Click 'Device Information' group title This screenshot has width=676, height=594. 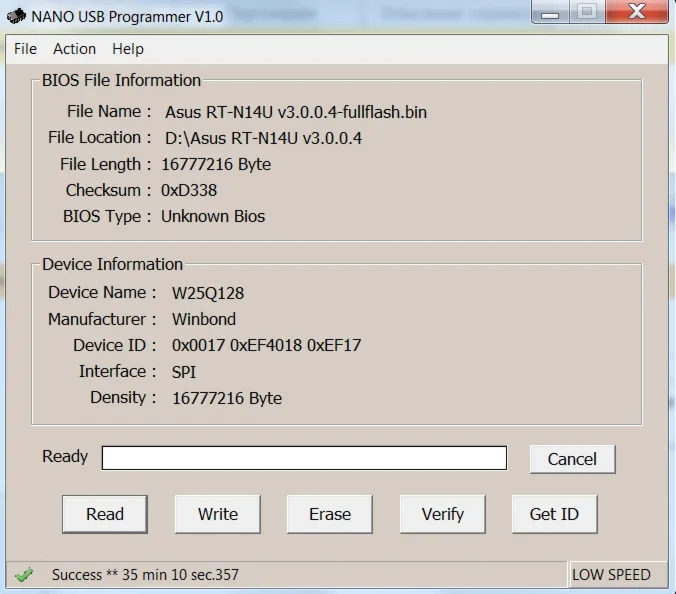click(113, 264)
